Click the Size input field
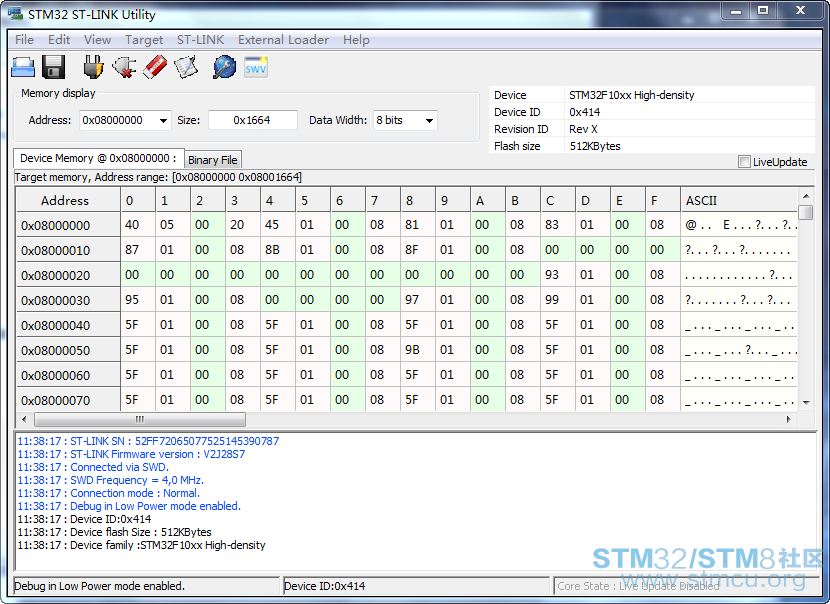The image size is (830, 604). pyautogui.click(x=252, y=120)
